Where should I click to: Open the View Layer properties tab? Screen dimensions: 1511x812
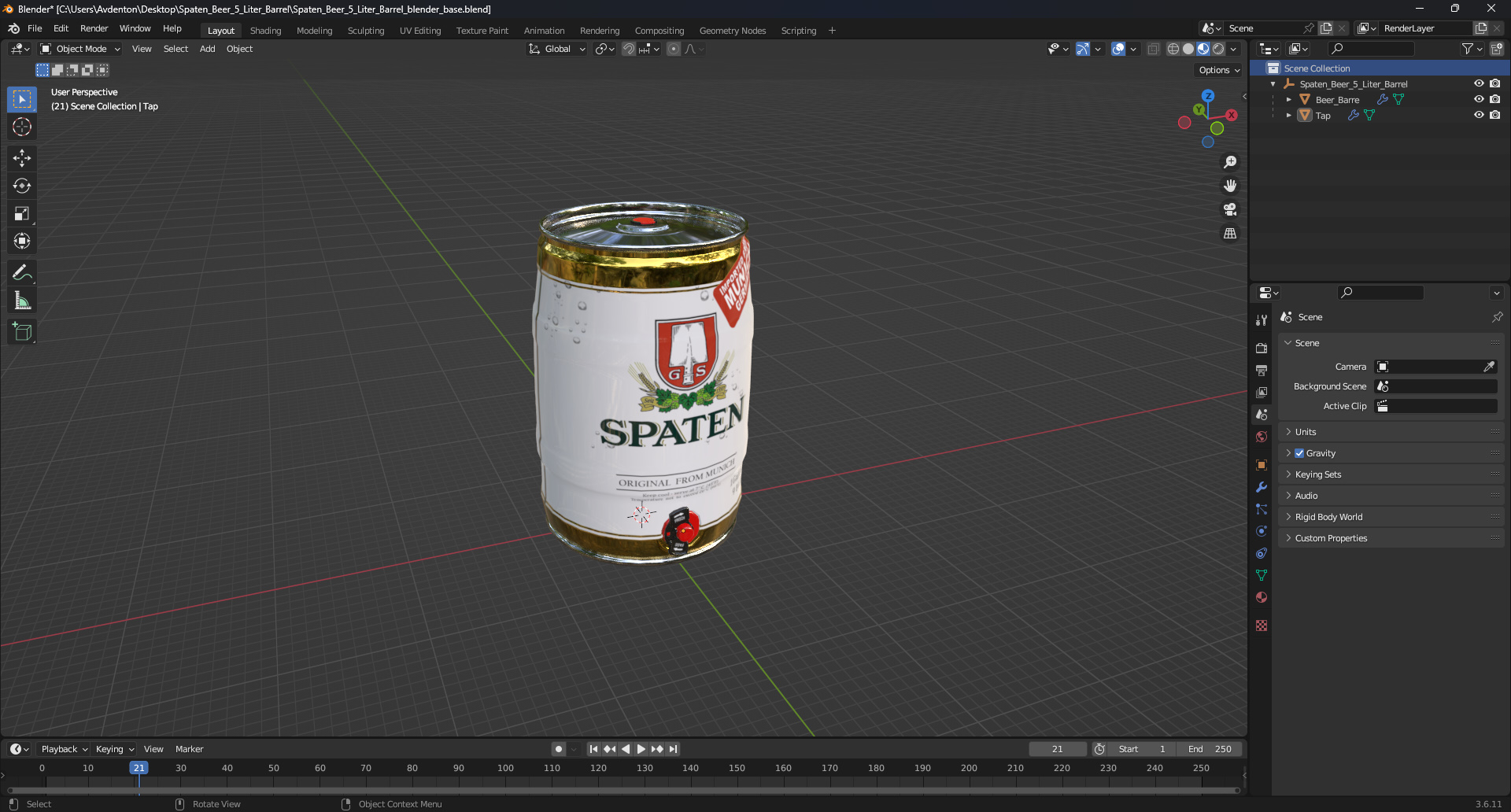pyautogui.click(x=1262, y=392)
